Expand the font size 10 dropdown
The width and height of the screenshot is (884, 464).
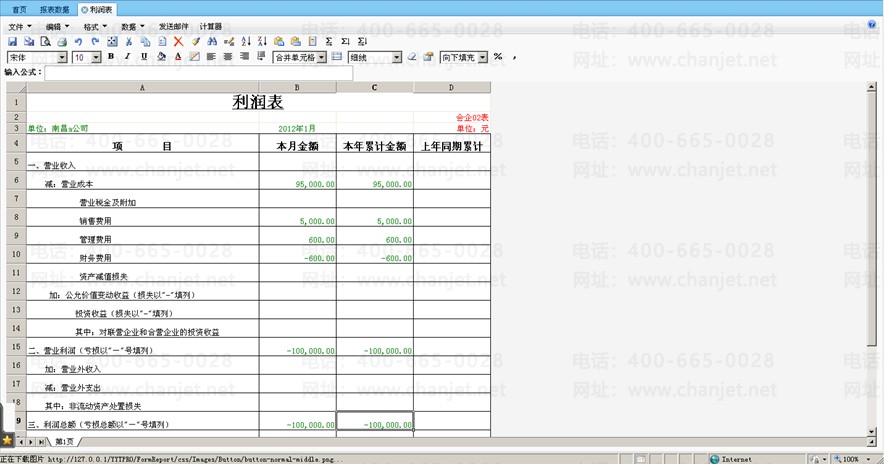point(96,58)
